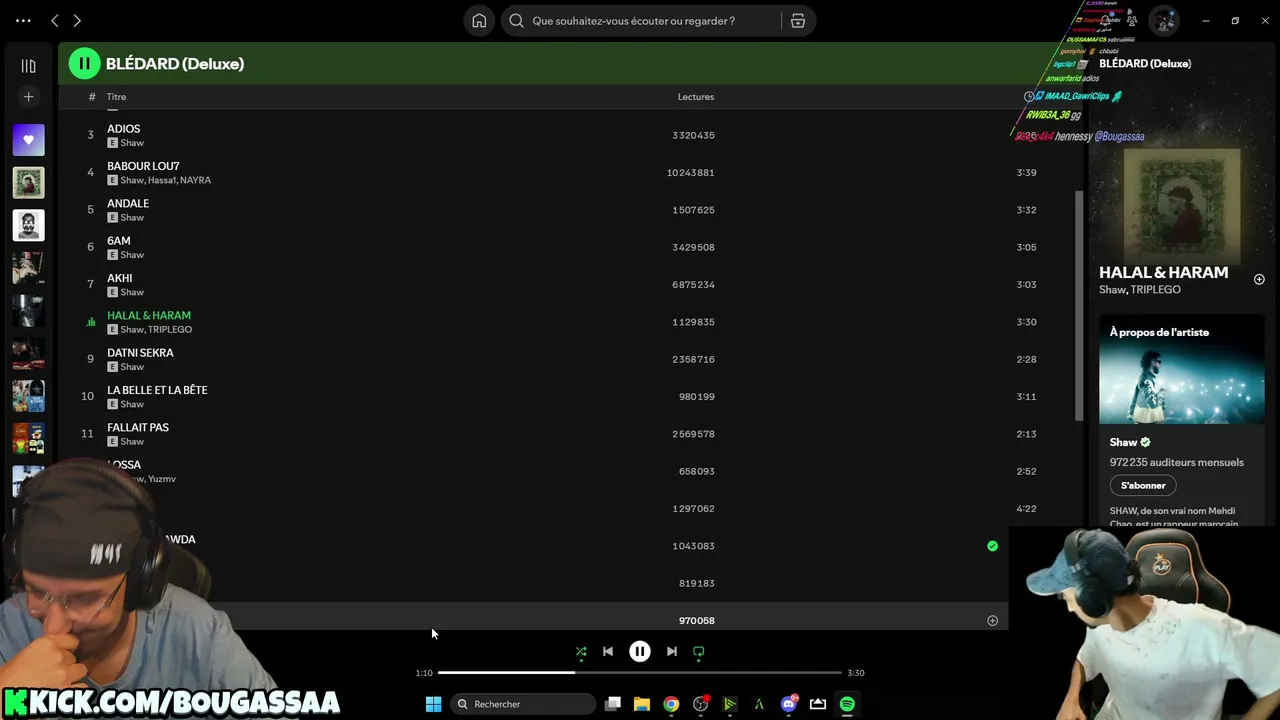The height and width of the screenshot is (720, 1280).
Task: Click the S'abonner button
Action: 1143,486
